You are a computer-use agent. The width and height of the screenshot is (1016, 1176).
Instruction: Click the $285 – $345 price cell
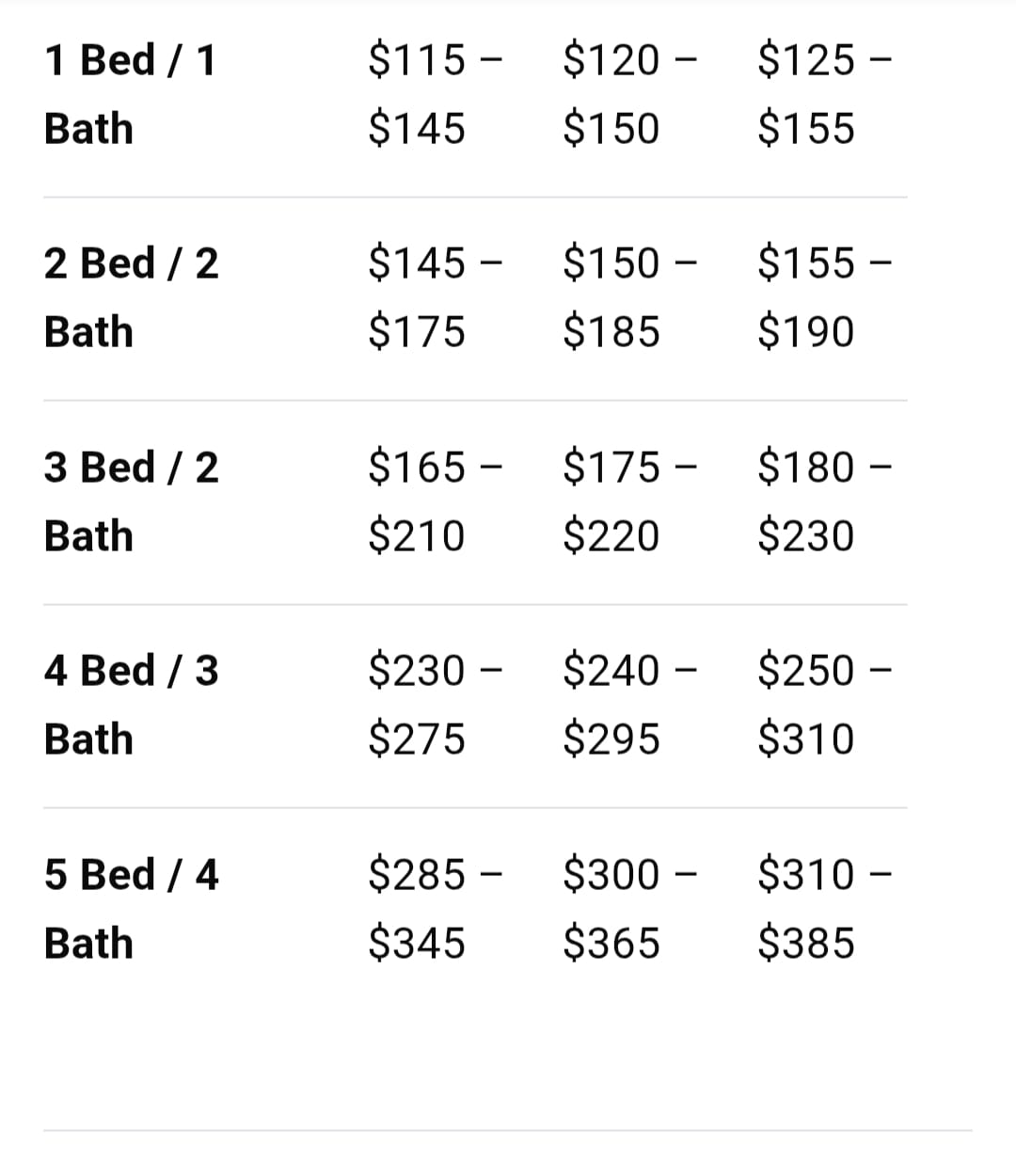[x=435, y=909]
